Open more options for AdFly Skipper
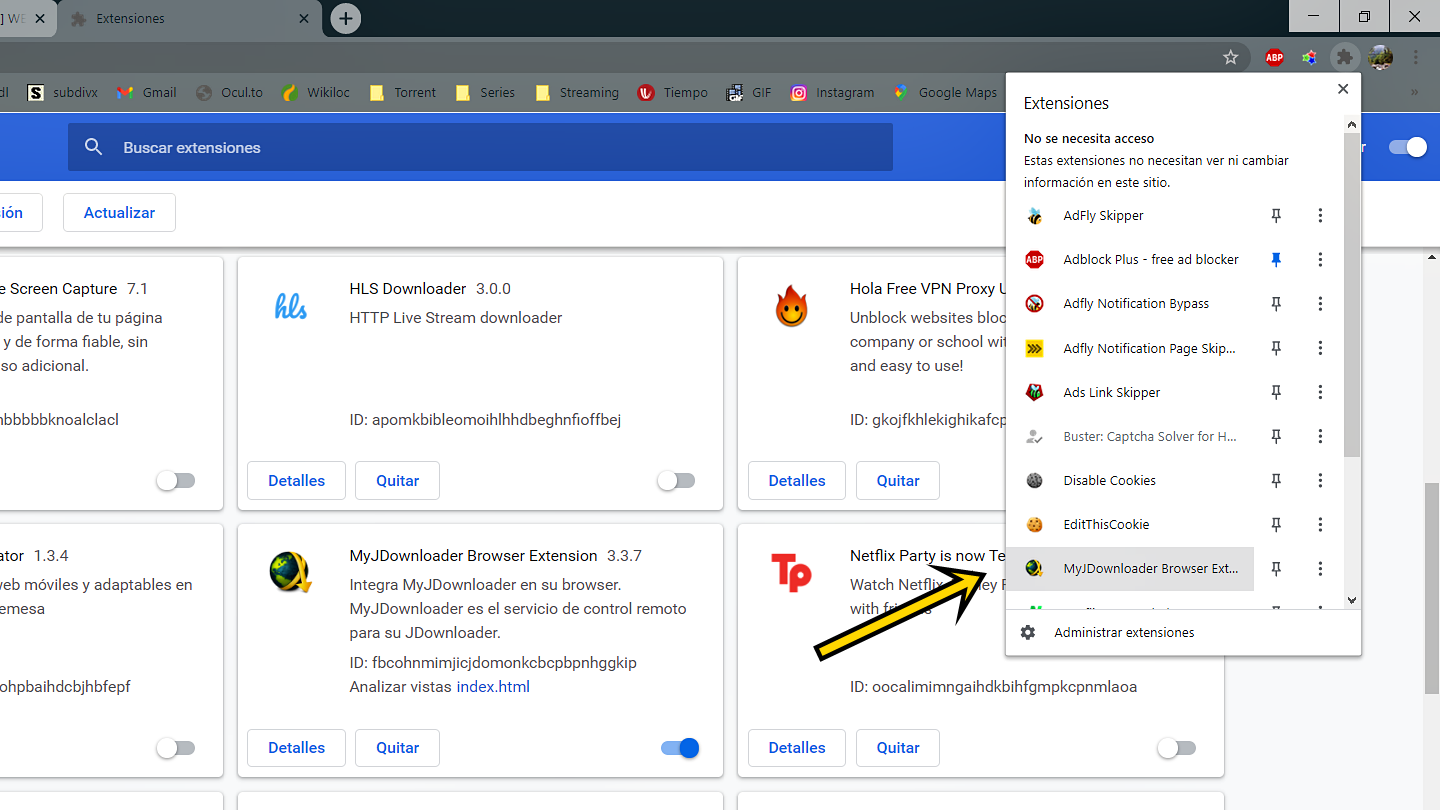 (x=1320, y=215)
